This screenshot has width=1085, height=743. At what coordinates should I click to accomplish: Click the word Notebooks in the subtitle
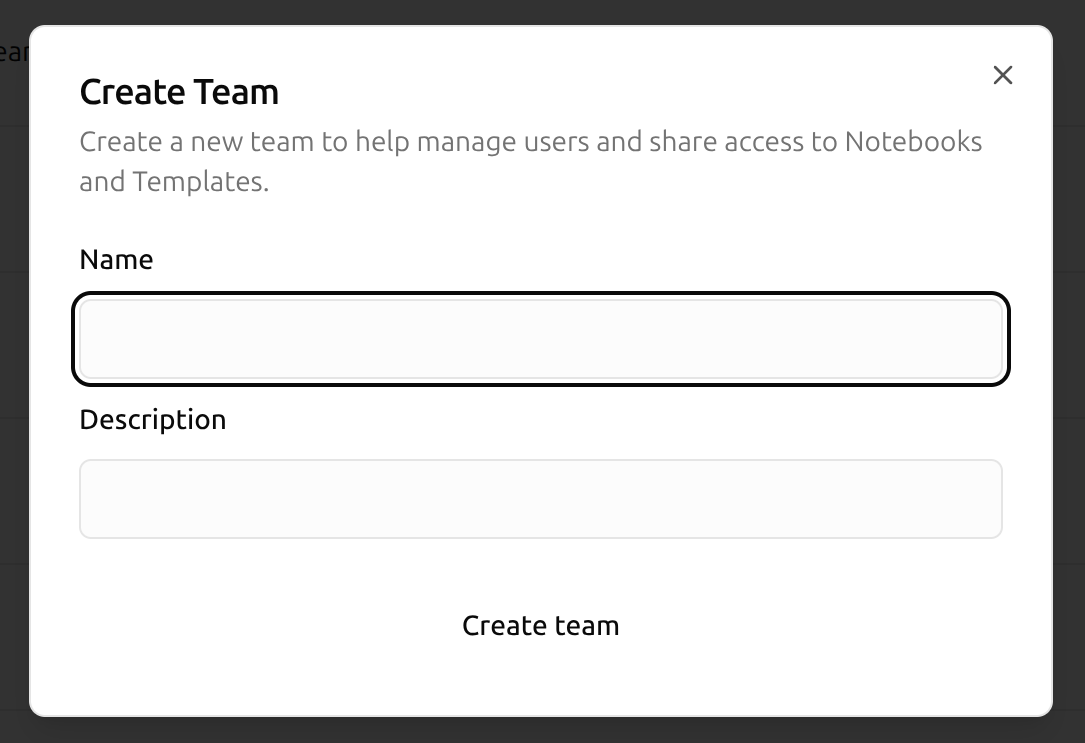(913, 142)
